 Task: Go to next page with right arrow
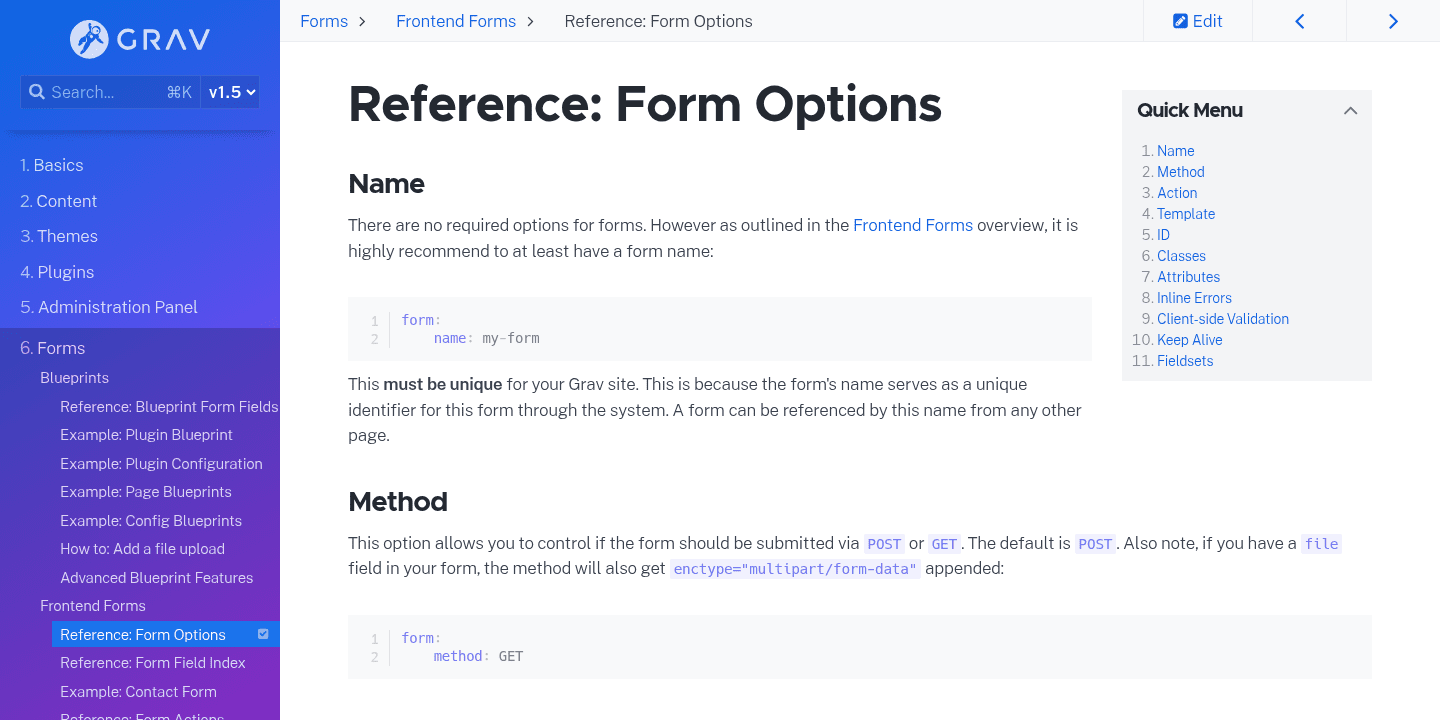pyautogui.click(x=1392, y=20)
